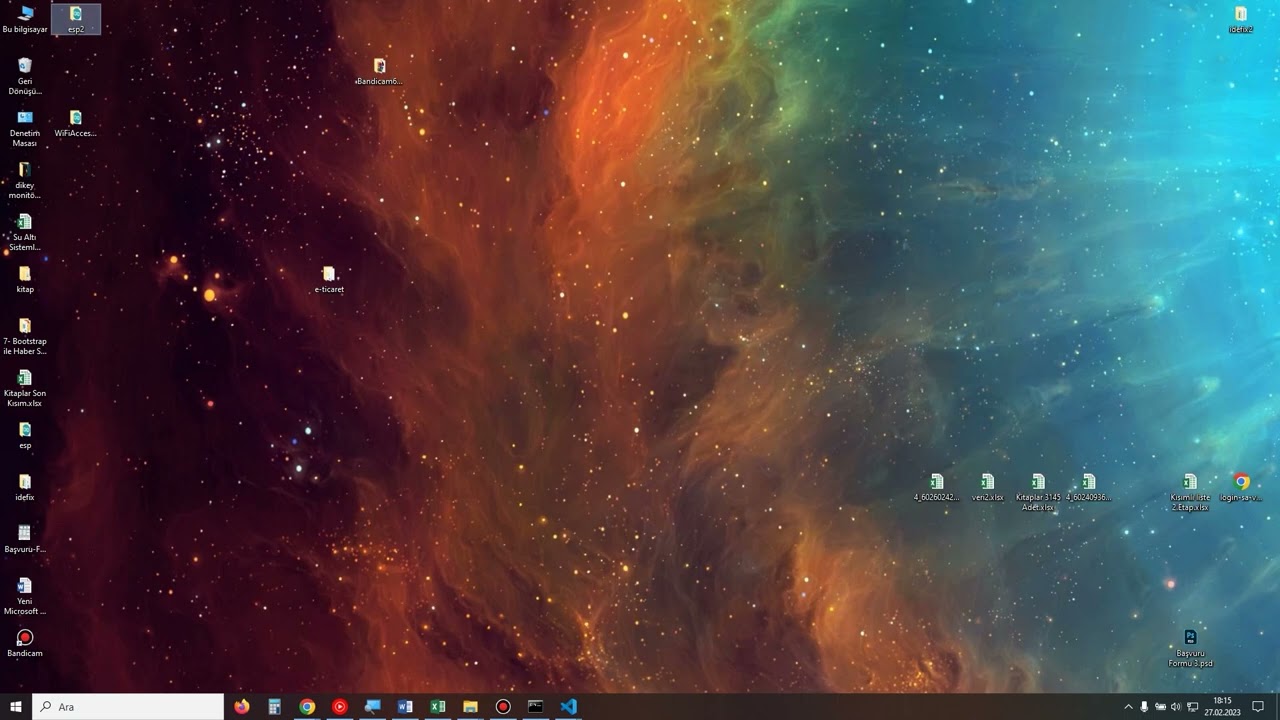Select the 4_60240936 Excel file
The width and height of the screenshot is (1280, 720).
[1088, 487]
